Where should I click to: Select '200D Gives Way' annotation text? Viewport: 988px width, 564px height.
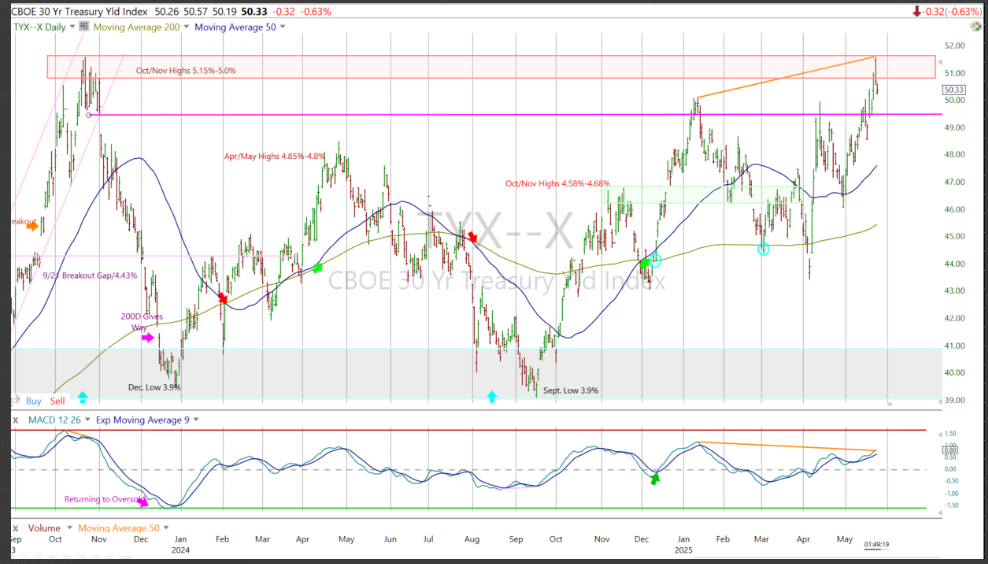(x=142, y=322)
